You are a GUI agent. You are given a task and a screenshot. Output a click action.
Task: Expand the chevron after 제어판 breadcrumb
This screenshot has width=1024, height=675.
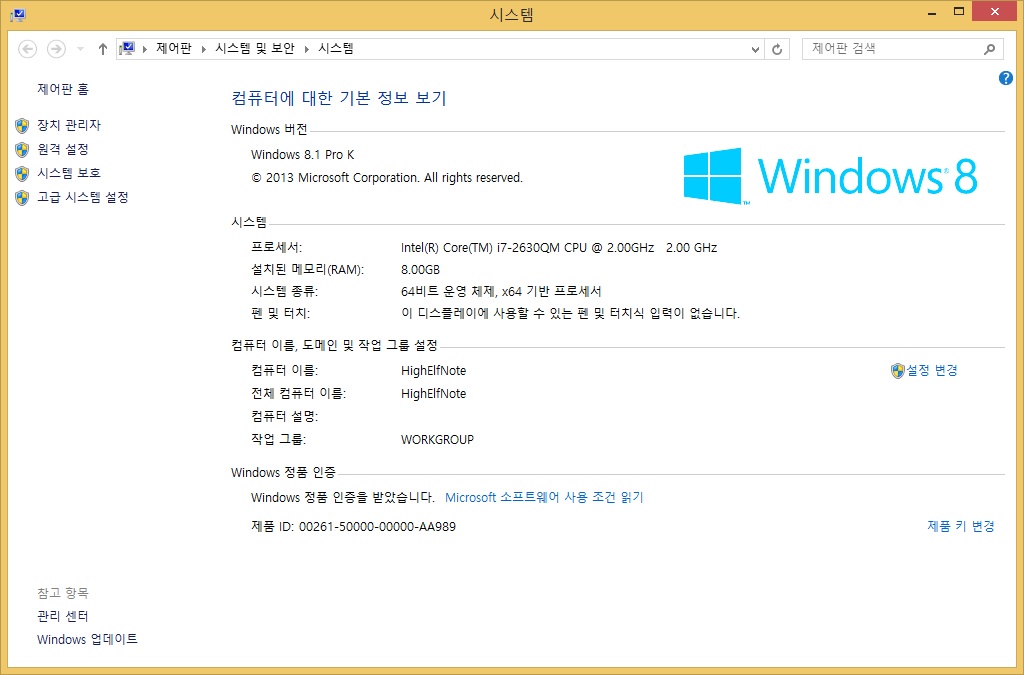204,49
